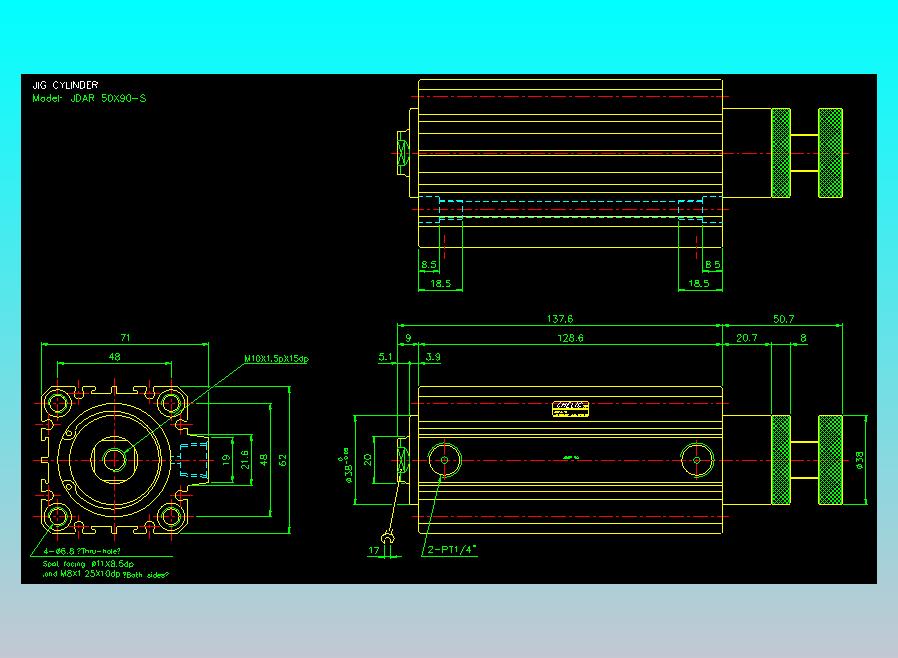Select the 128.6 body length dimension
Viewport: 898px width, 658px height.
click(570, 338)
